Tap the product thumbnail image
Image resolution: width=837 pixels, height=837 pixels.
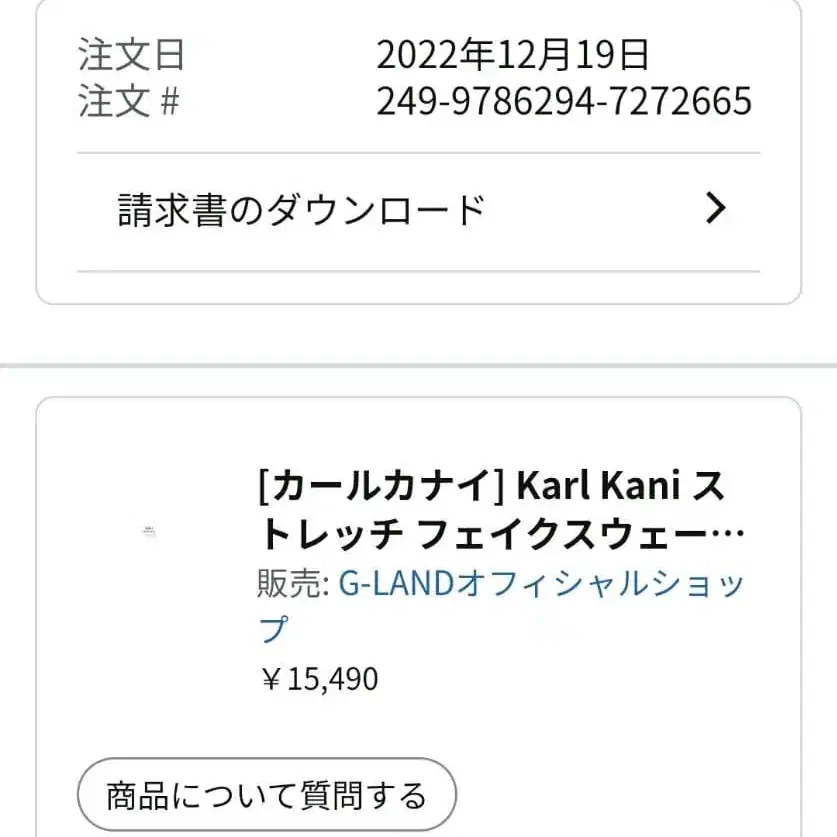click(x=151, y=528)
